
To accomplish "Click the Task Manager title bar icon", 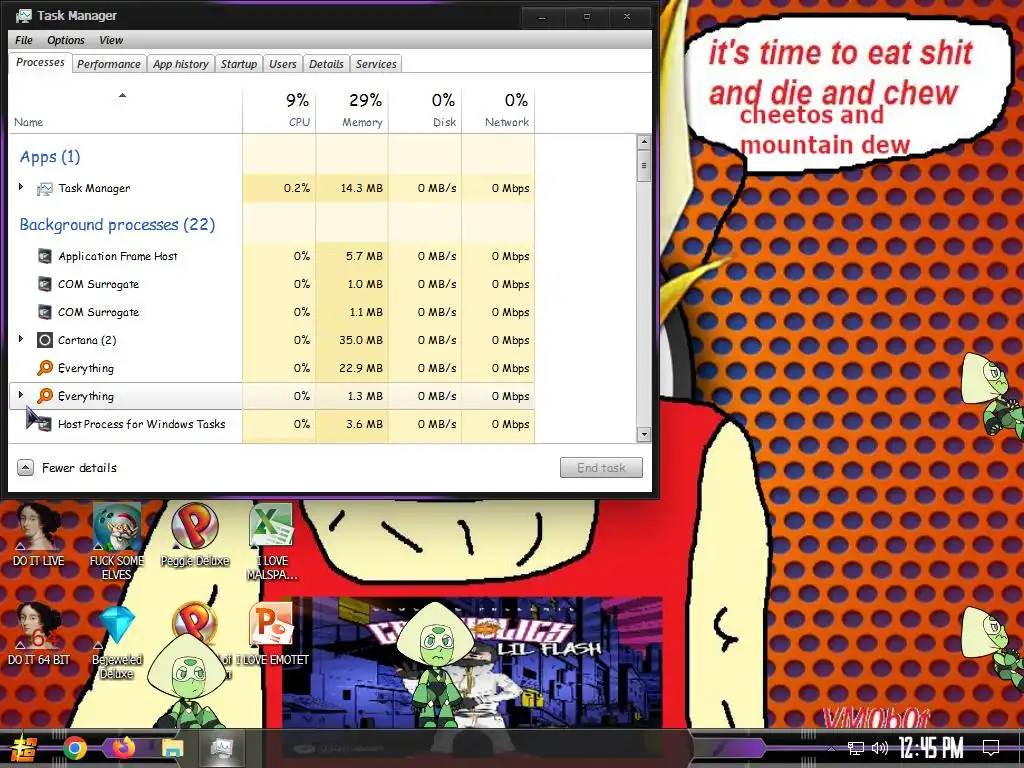I will coord(24,16).
